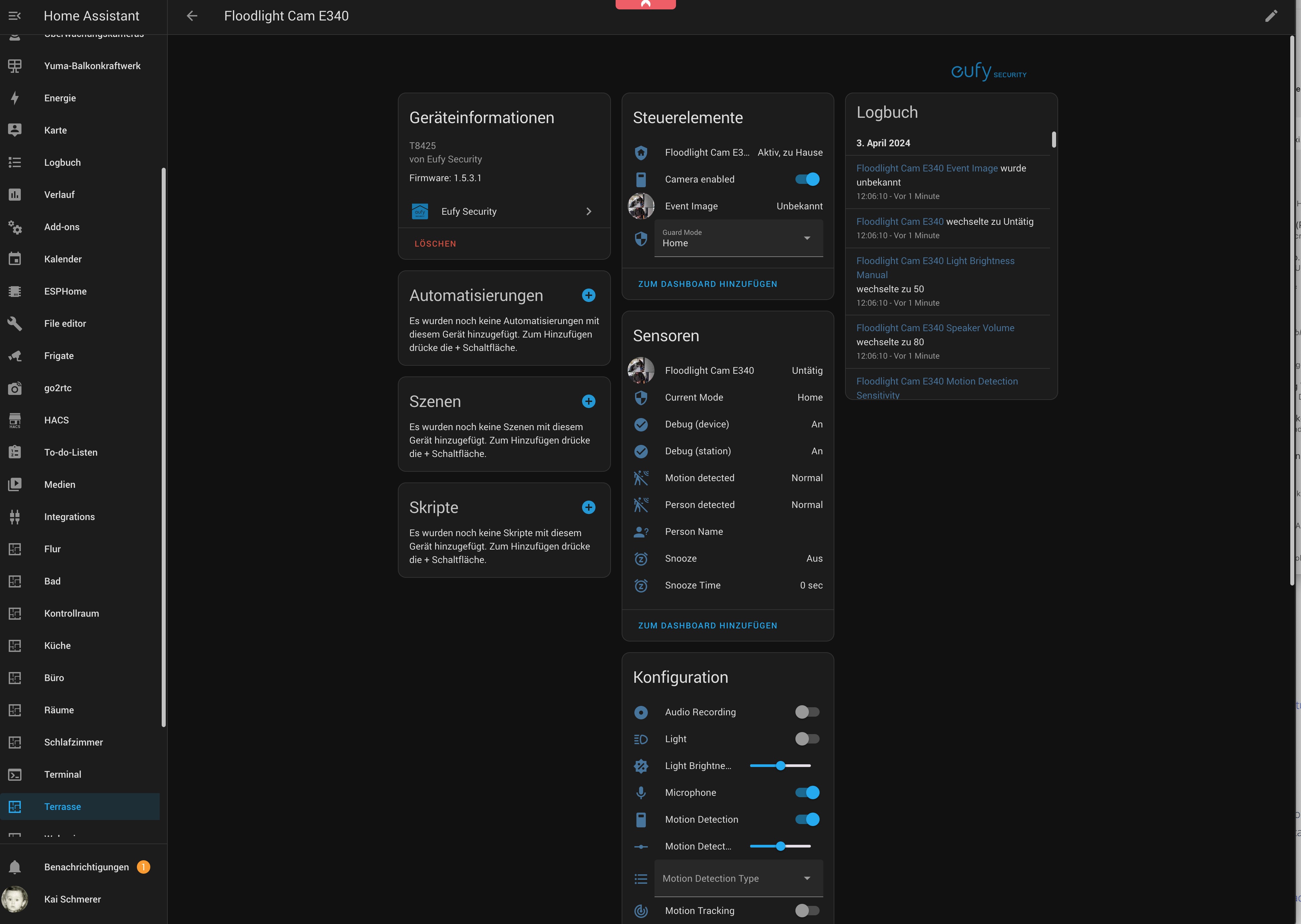Click the back arrow in the header

coord(192,16)
